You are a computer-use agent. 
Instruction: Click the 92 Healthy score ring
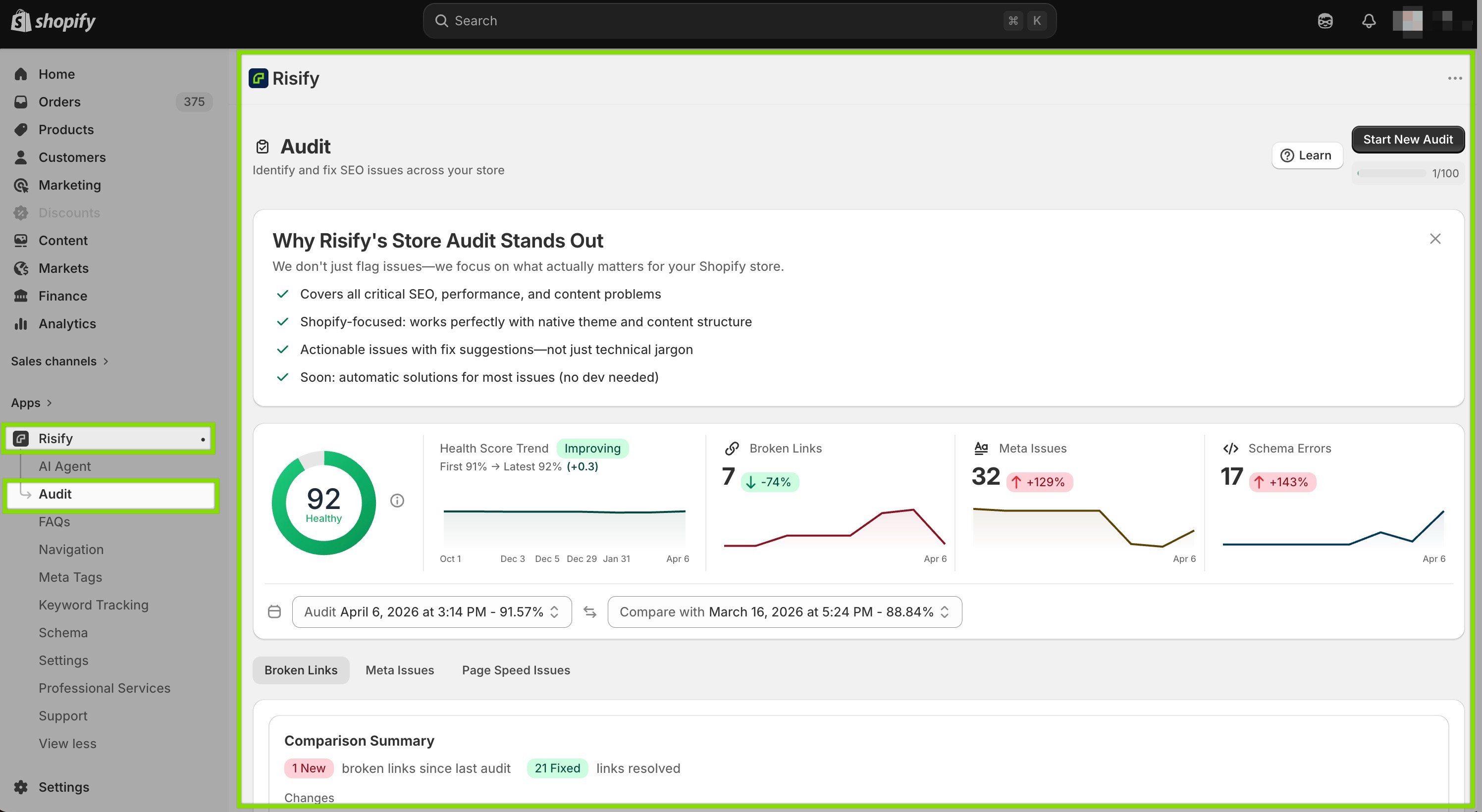[x=324, y=503]
